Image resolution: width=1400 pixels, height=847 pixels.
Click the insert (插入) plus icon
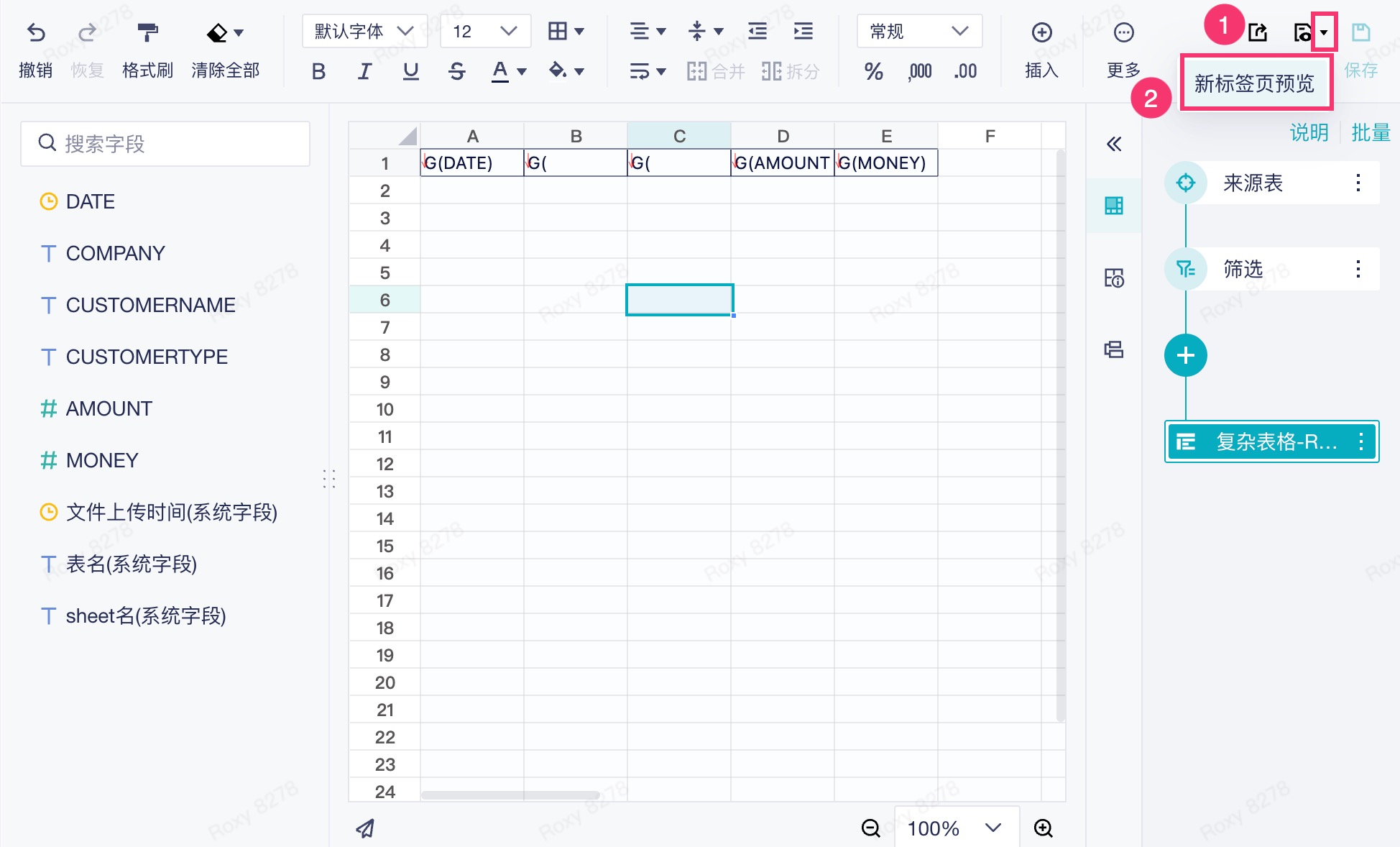tap(1041, 33)
